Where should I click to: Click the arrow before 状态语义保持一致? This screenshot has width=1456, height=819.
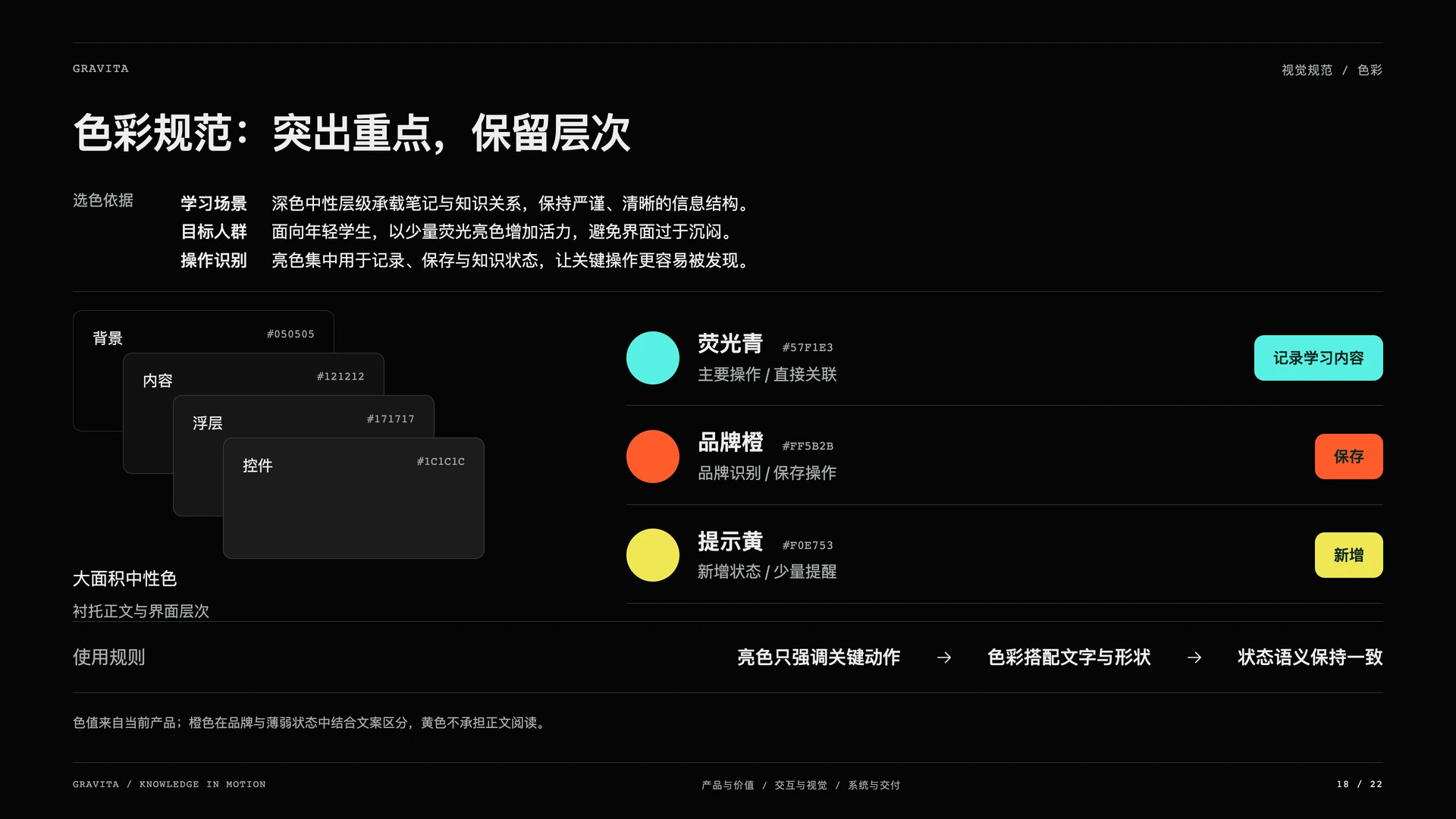pos(1194,657)
